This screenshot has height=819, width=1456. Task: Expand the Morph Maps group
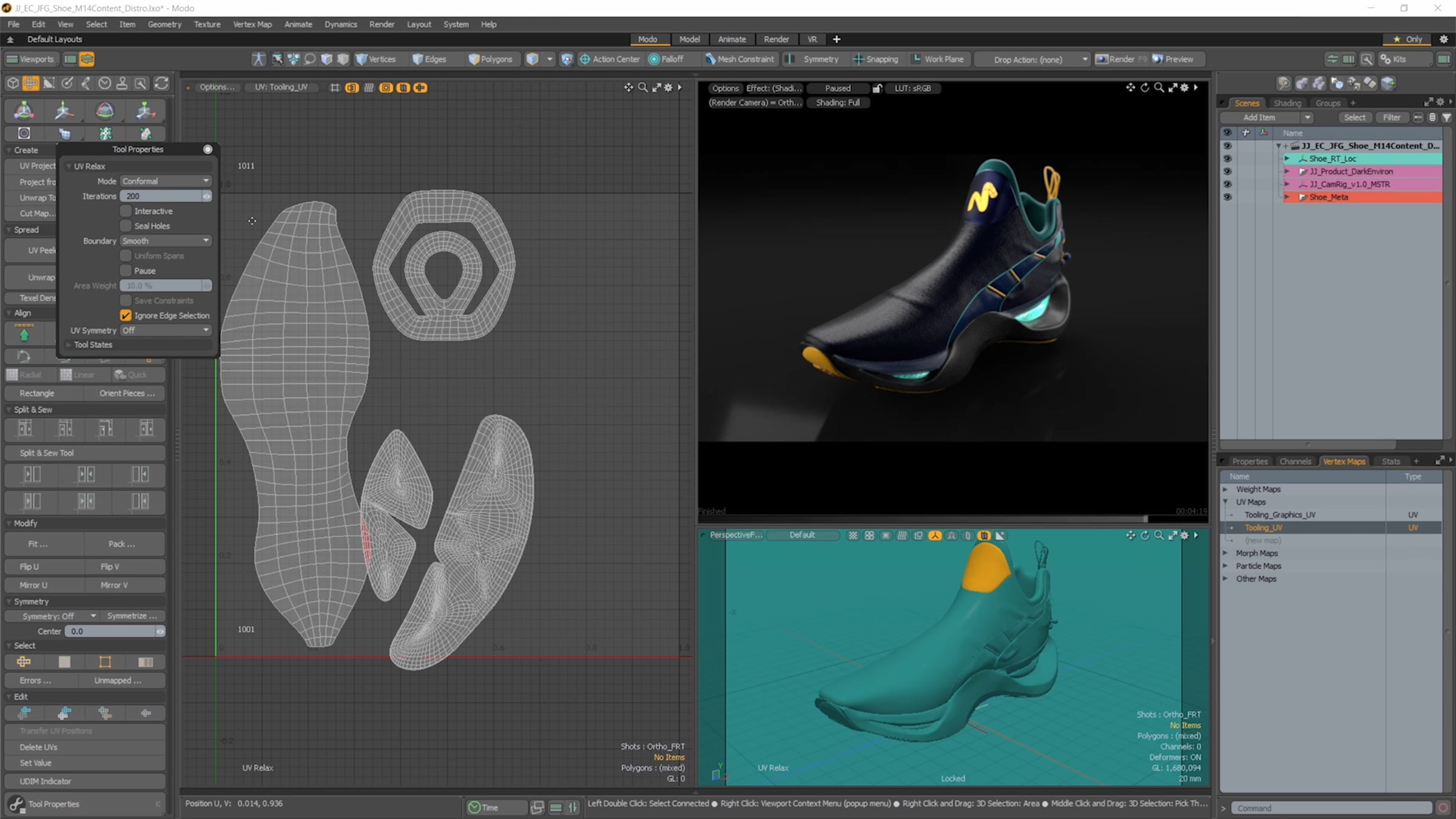(1225, 553)
